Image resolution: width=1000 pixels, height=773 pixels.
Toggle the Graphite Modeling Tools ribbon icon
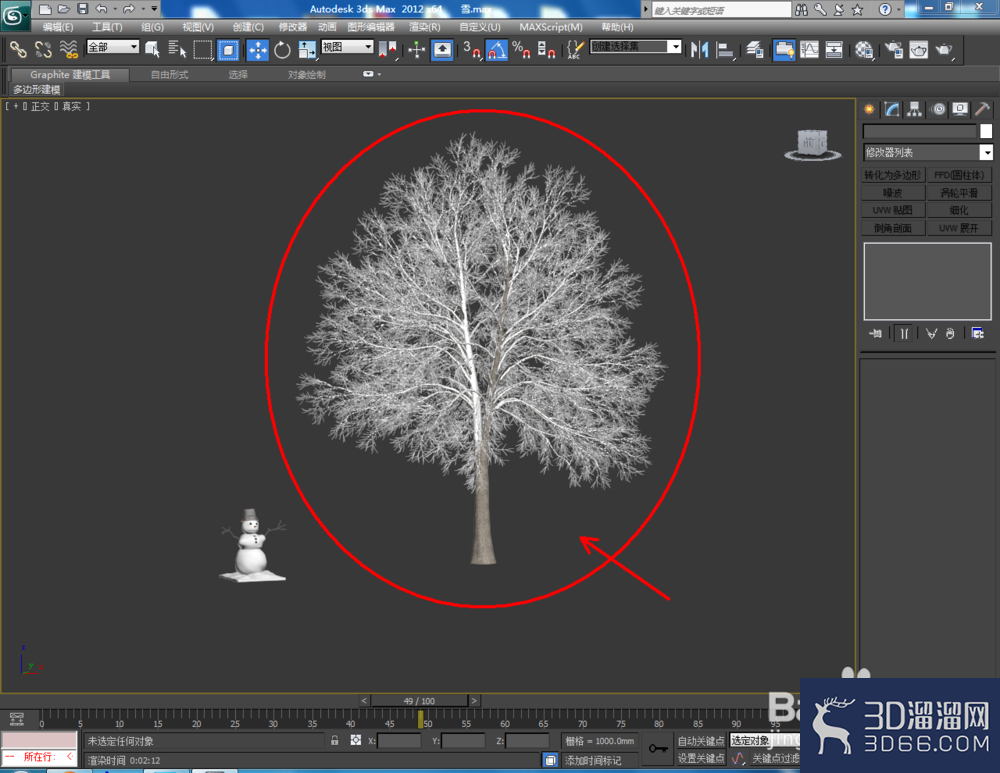pyautogui.click(x=784, y=50)
